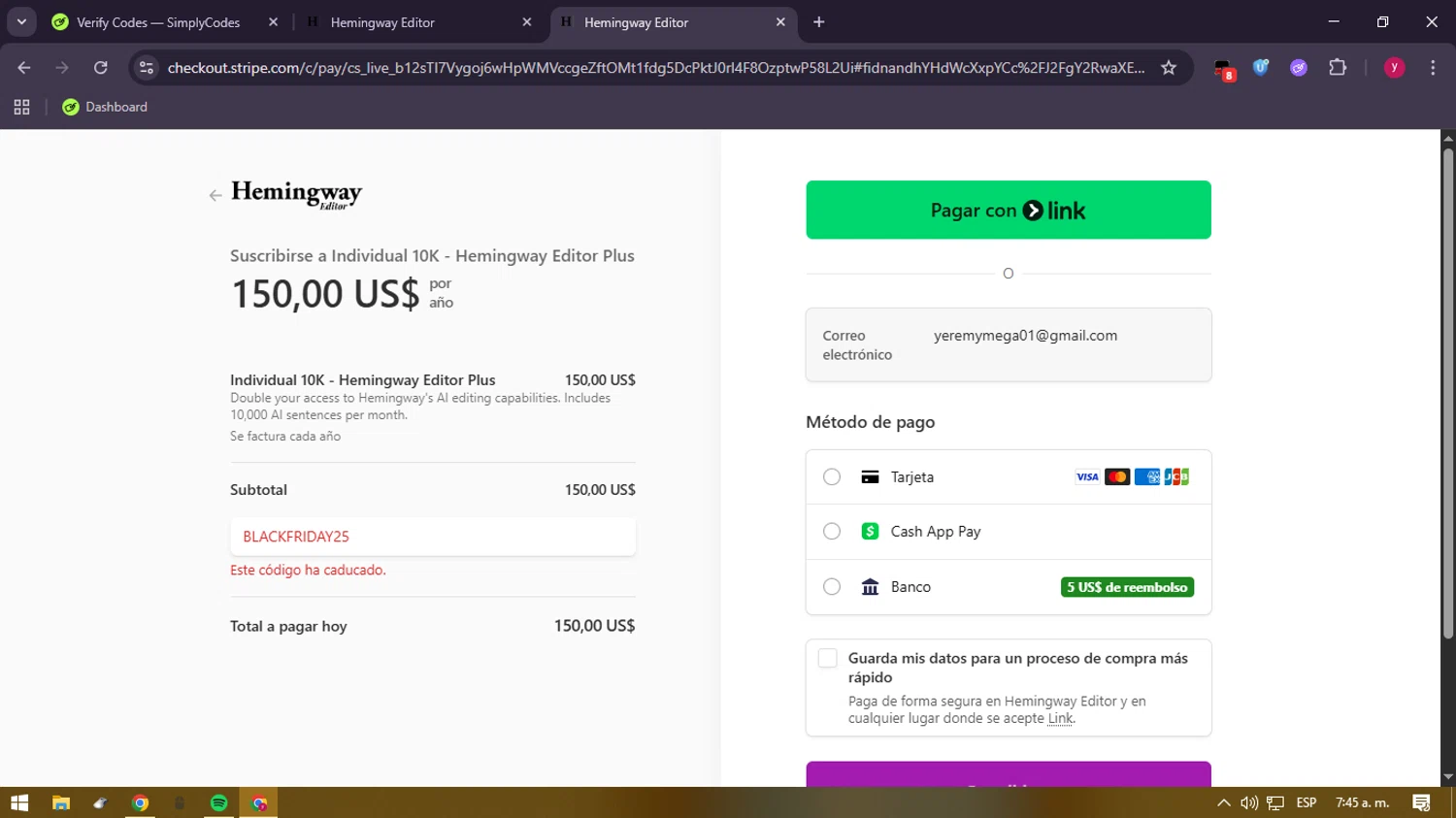Viewport: 1456px width, 818px height.
Task: Select the Banco payment radio button
Action: [x=832, y=586]
